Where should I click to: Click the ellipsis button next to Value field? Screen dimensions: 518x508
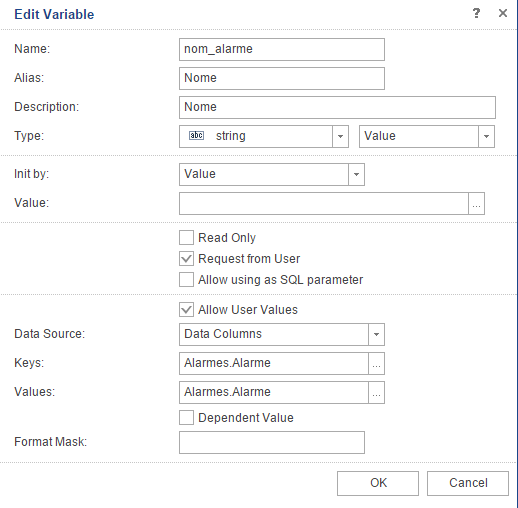(476, 203)
